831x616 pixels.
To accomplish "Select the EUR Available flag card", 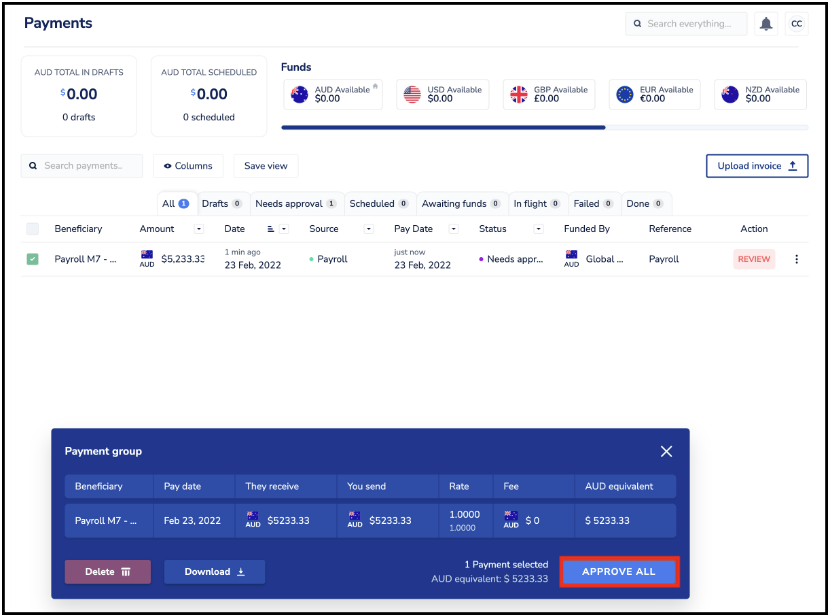I will tap(655, 94).
